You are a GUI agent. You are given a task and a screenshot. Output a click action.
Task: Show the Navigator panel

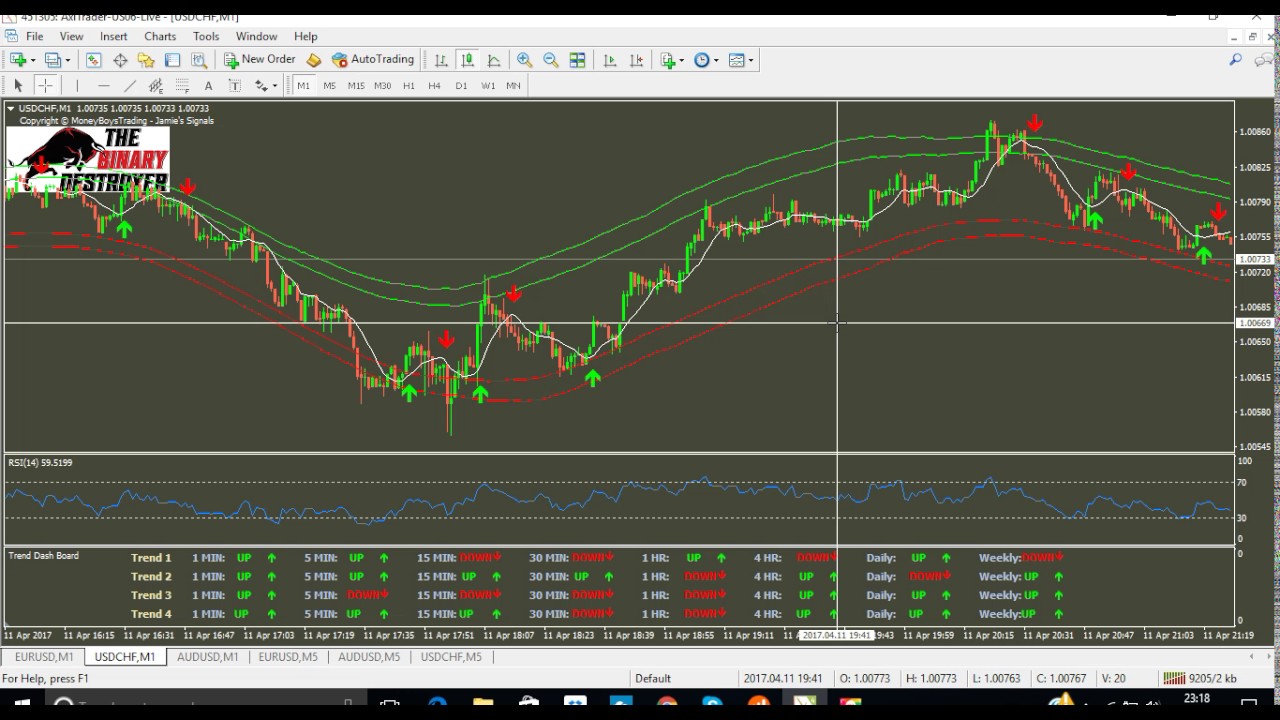tap(146, 60)
